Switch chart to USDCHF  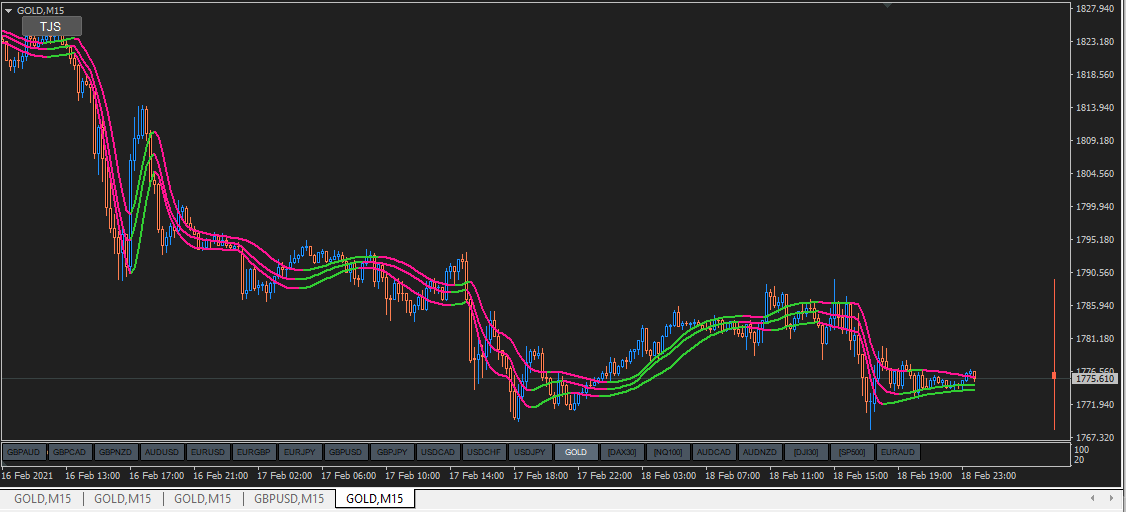(484, 452)
